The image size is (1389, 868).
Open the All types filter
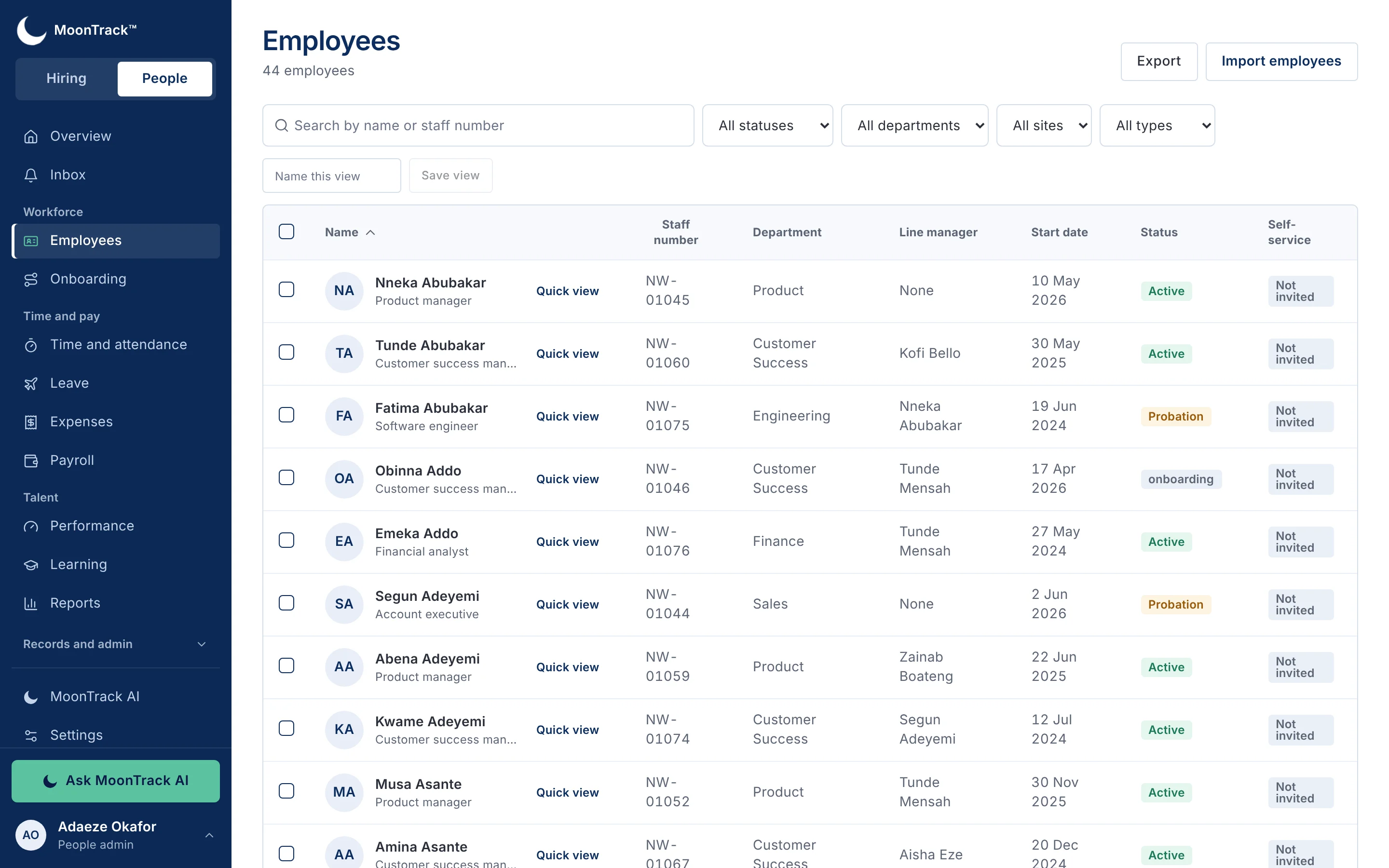(1157, 125)
